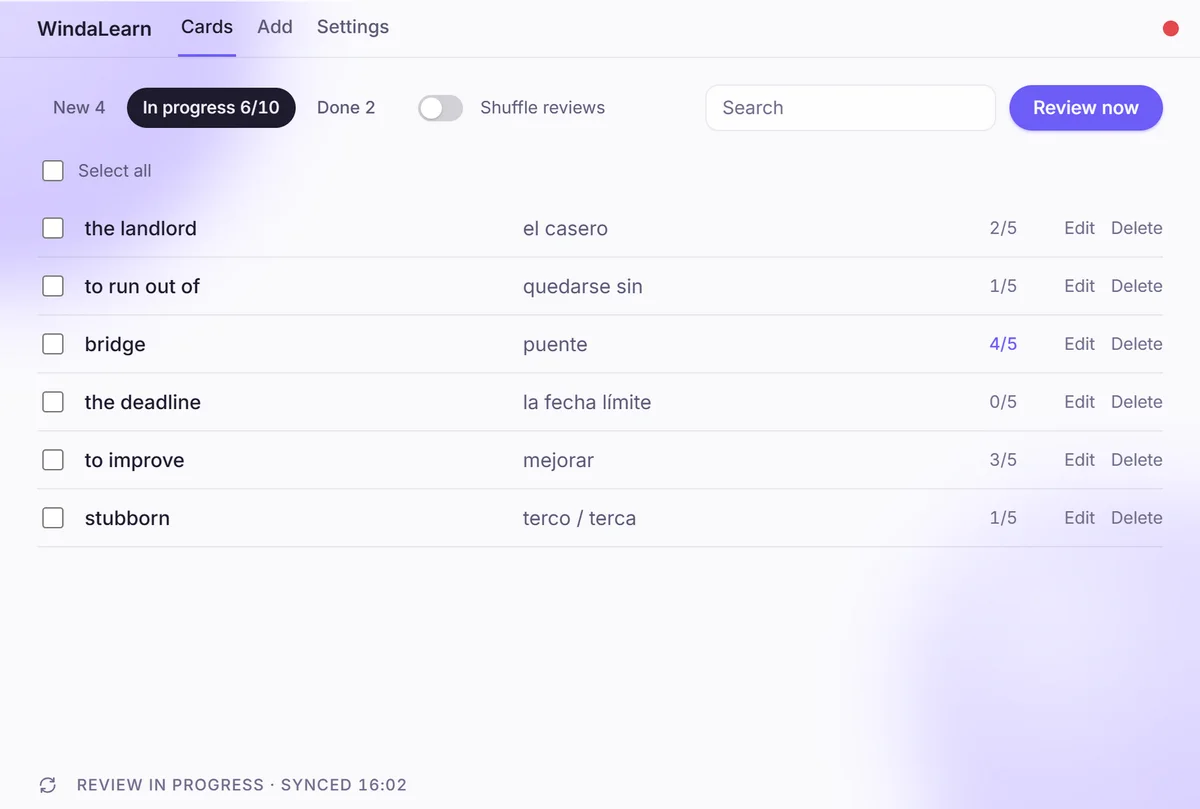Image resolution: width=1200 pixels, height=809 pixels.
Task: Delete the stubborn card
Action: coord(1137,518)
